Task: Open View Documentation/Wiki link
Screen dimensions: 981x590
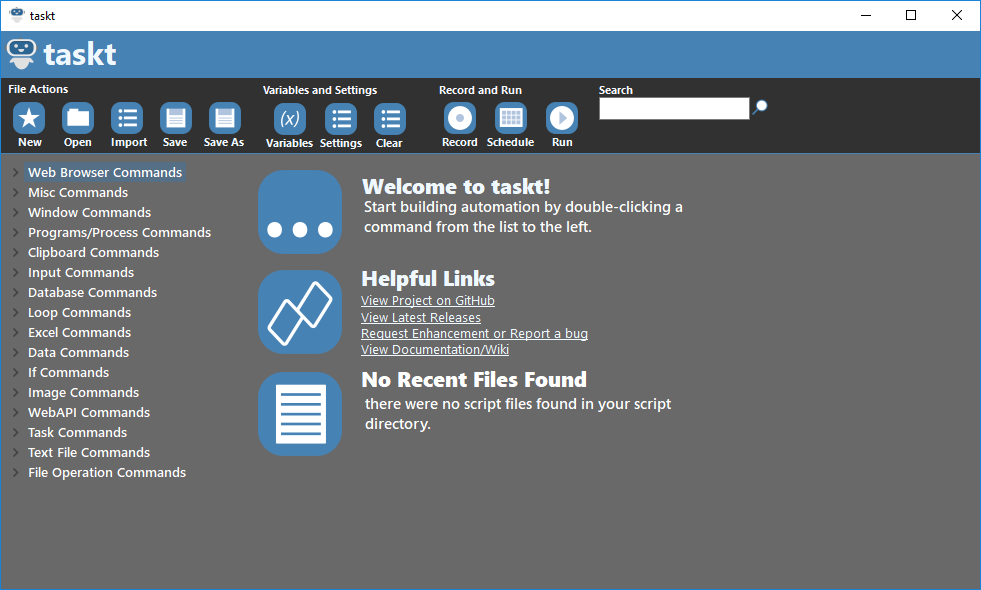Action: click(x=435, y=350)
